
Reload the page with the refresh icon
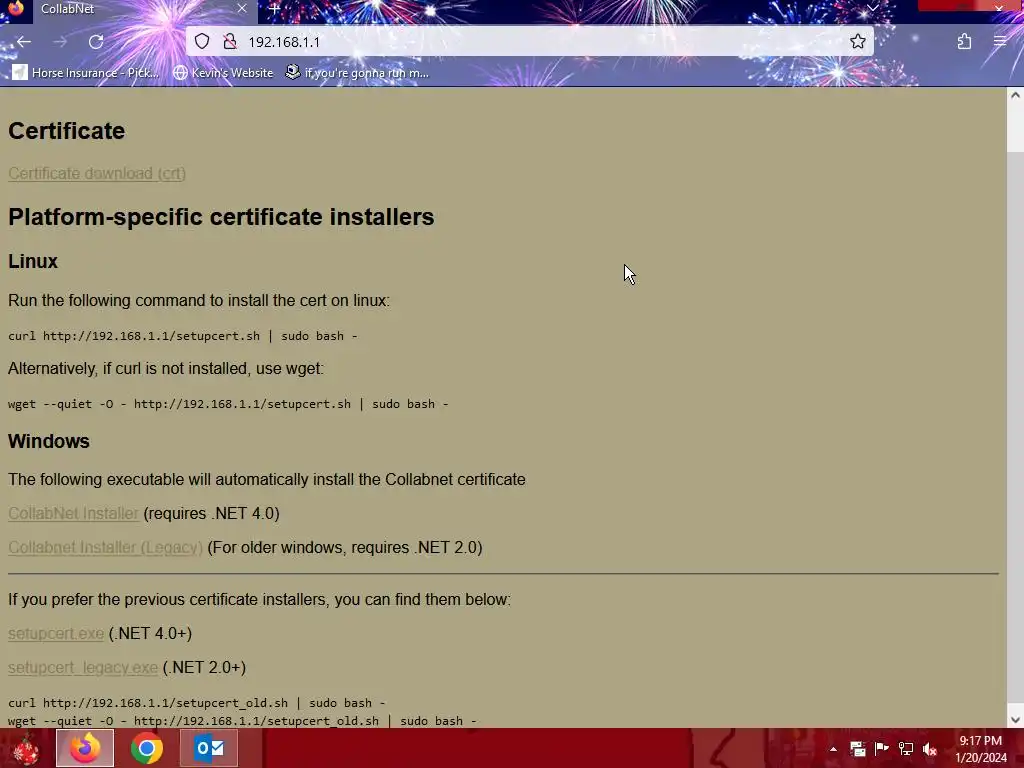point(96,42)
